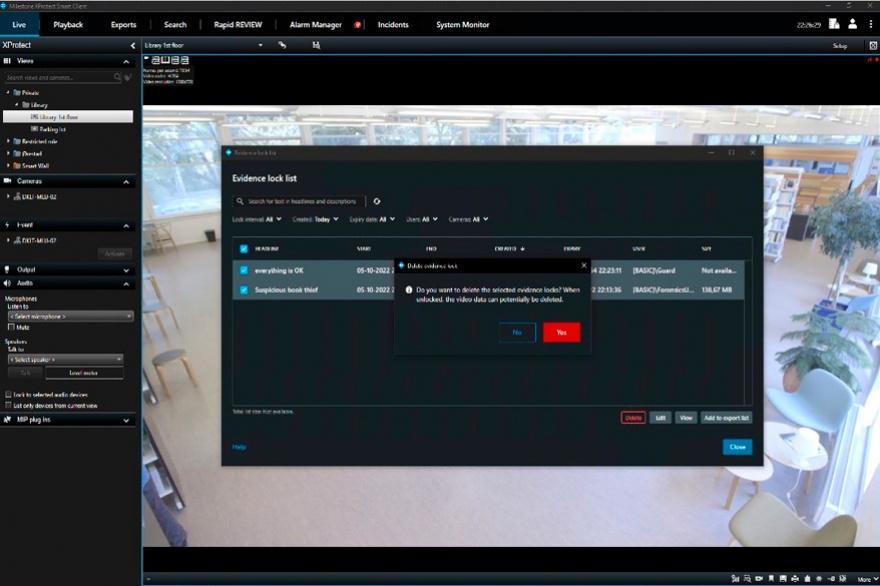Switch to the Playback tab
Viewport: 880px width, 586px height.
tap(68, 24)
